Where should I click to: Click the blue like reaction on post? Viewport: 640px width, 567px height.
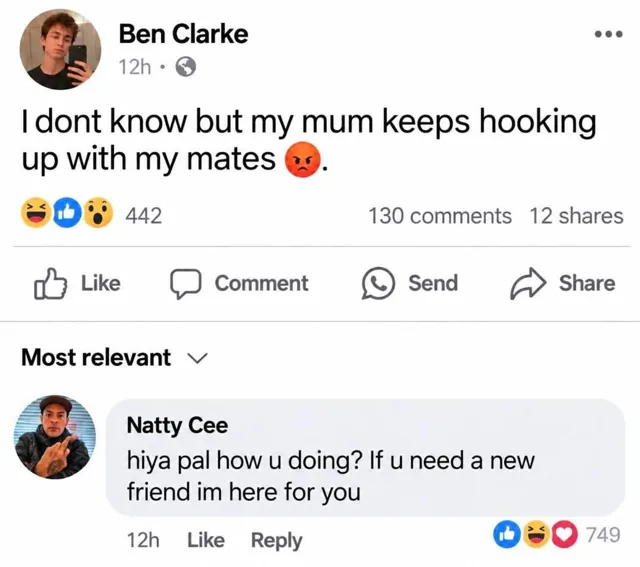[x=67, y=213]
